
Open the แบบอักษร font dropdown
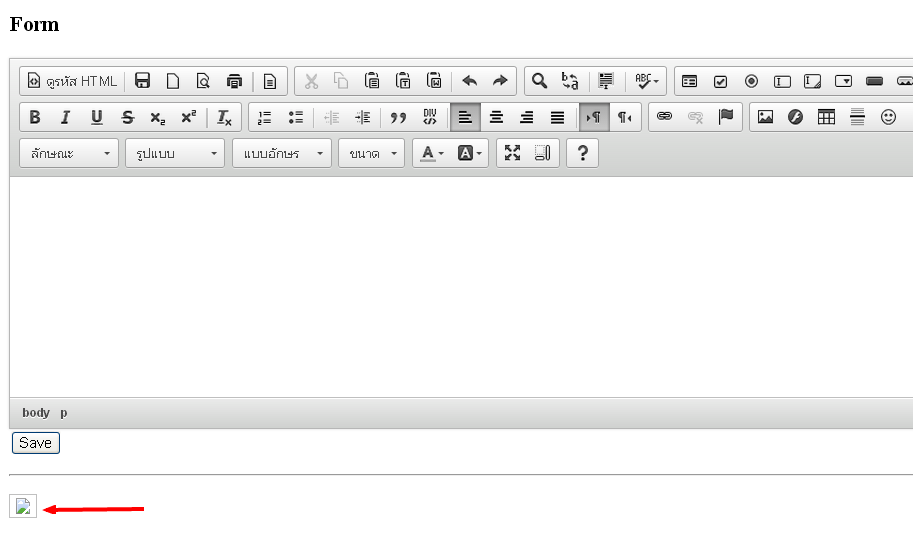(282, 153)
